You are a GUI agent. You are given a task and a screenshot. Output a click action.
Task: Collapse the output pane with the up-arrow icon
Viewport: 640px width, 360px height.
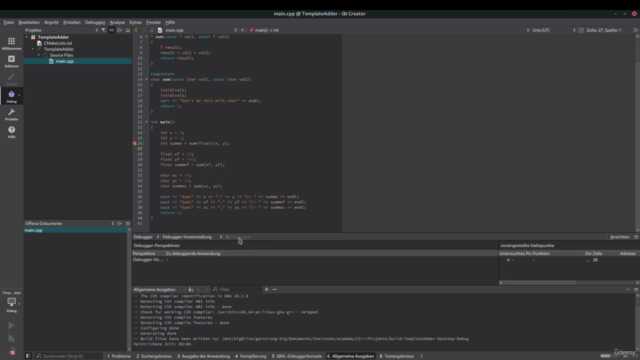point(628,289)
